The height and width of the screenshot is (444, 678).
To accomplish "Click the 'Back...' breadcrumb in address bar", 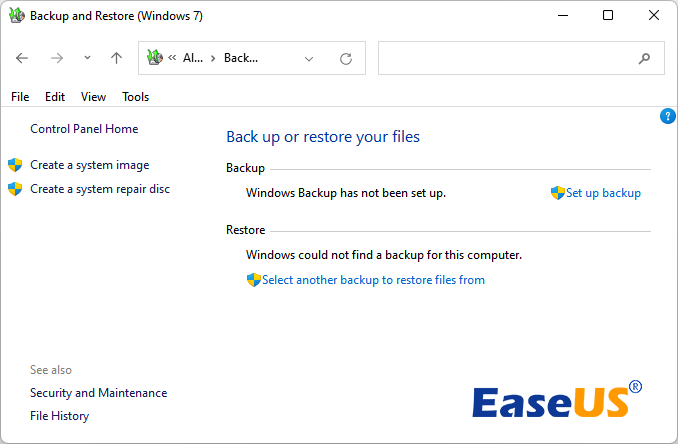I will 241,58.
